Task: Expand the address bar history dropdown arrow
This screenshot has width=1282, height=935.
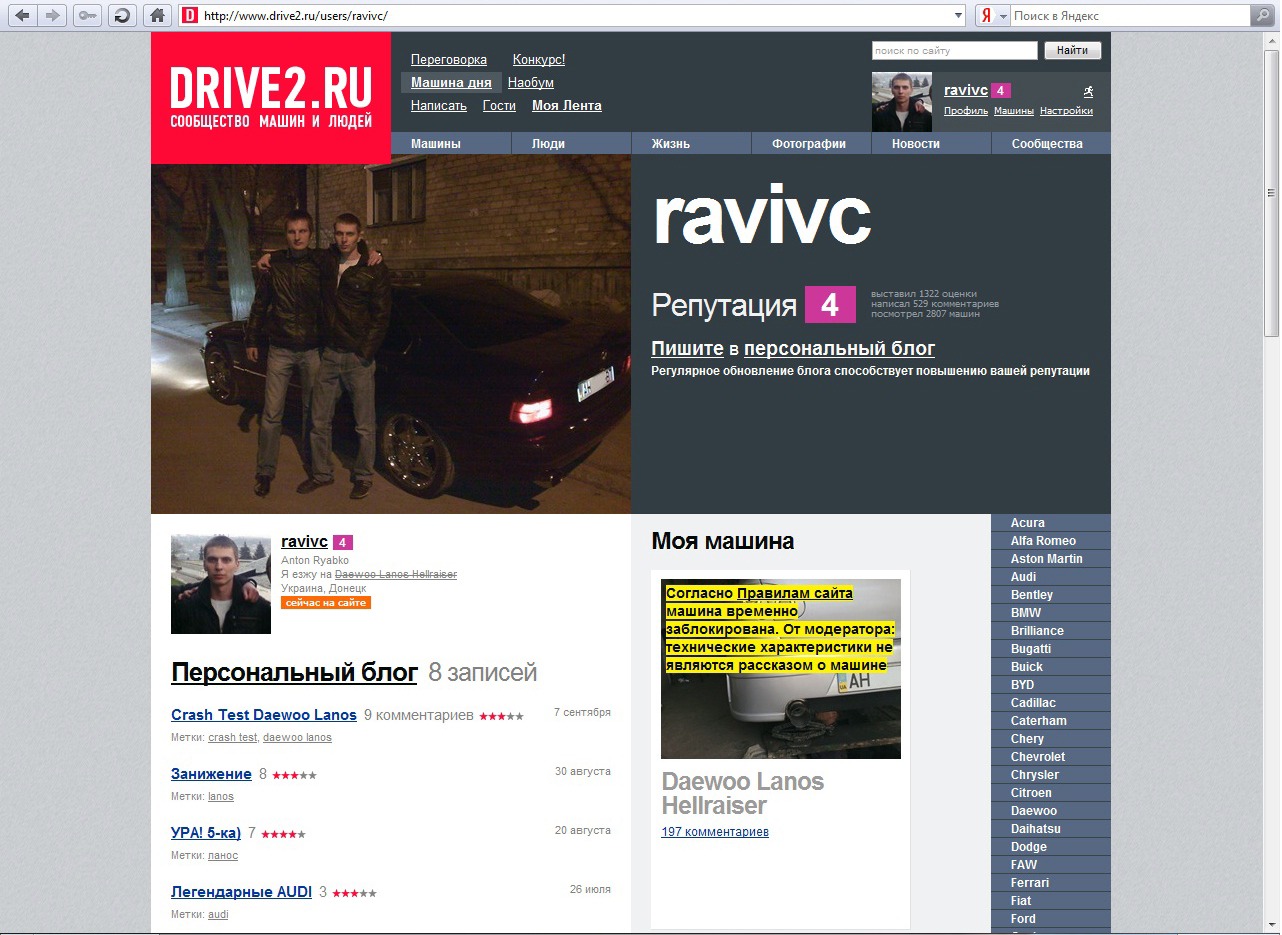Action: coord(958,16)
